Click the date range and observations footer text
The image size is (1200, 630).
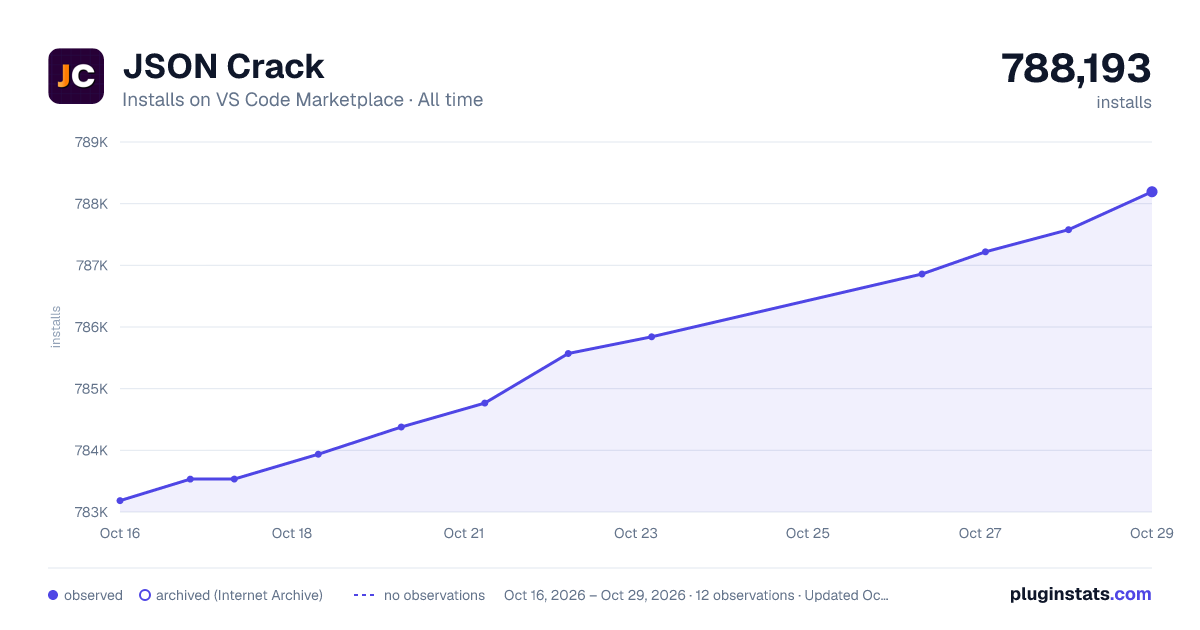point(696,595)
